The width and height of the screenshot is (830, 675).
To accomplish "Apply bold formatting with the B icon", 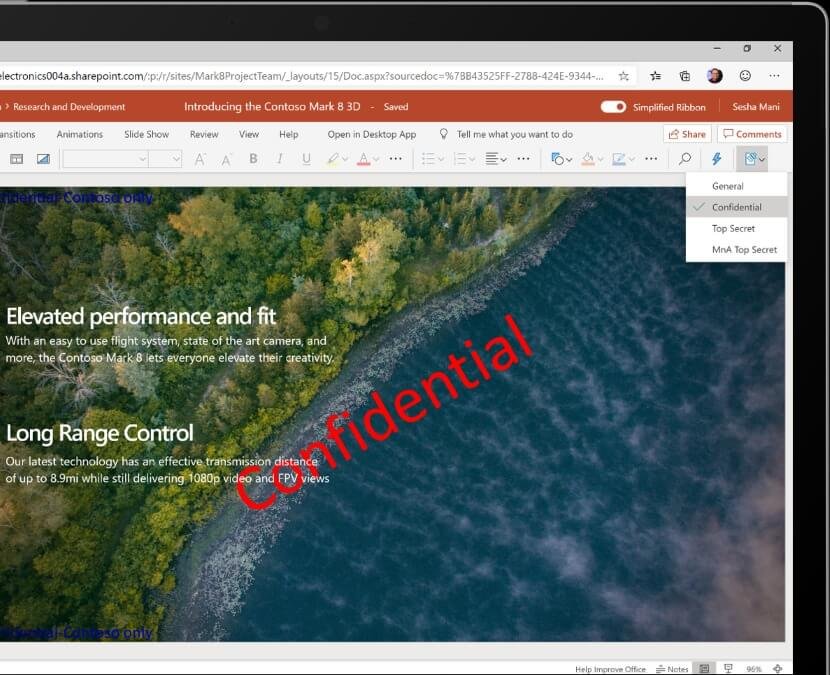I will tap(253, 159).
